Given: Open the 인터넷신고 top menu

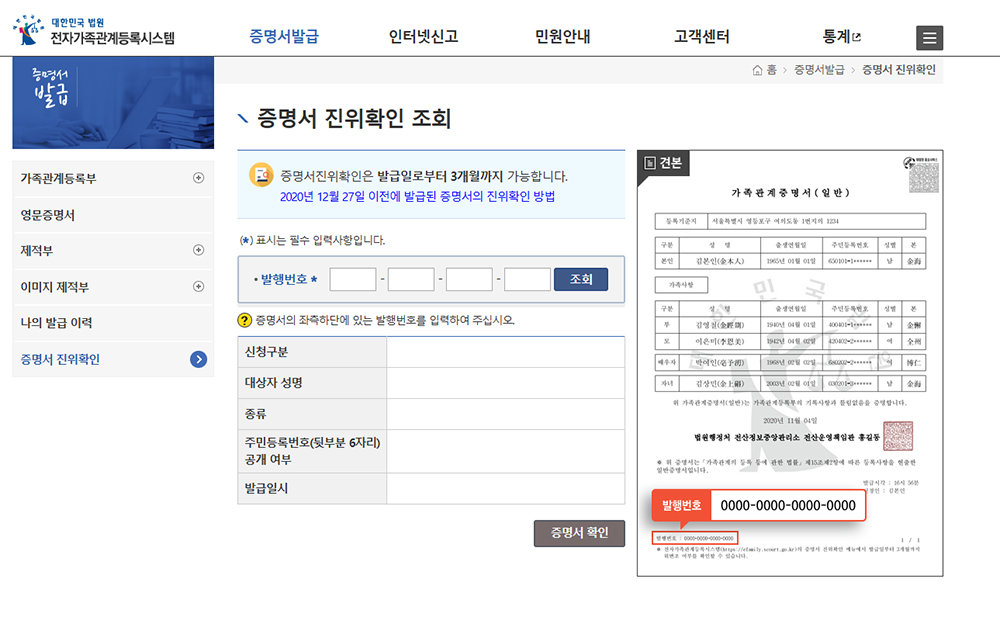Looking at the screenshot, I should [423, 37].
